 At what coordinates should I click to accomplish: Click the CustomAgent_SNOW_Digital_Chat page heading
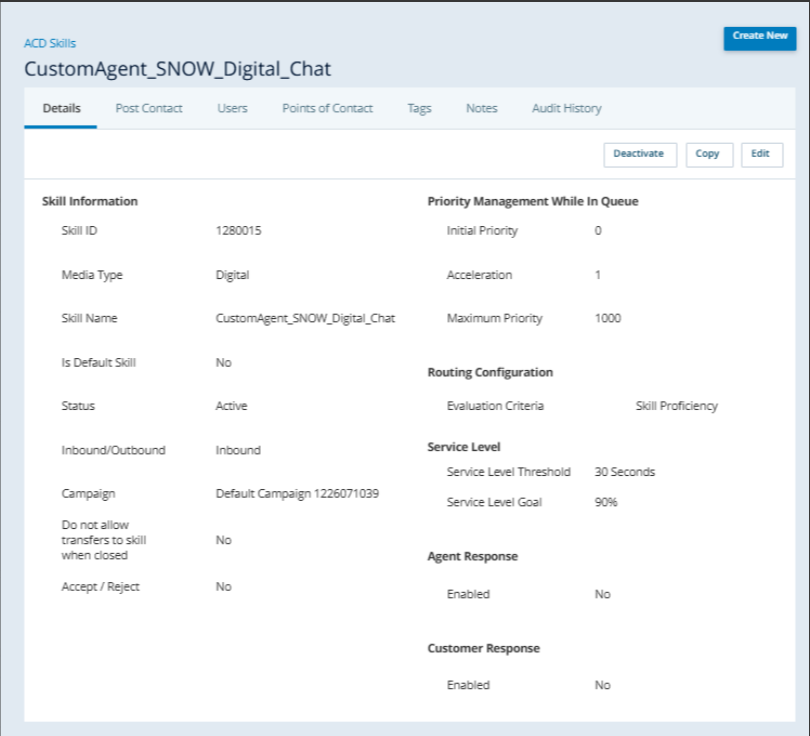pos(177,69)
